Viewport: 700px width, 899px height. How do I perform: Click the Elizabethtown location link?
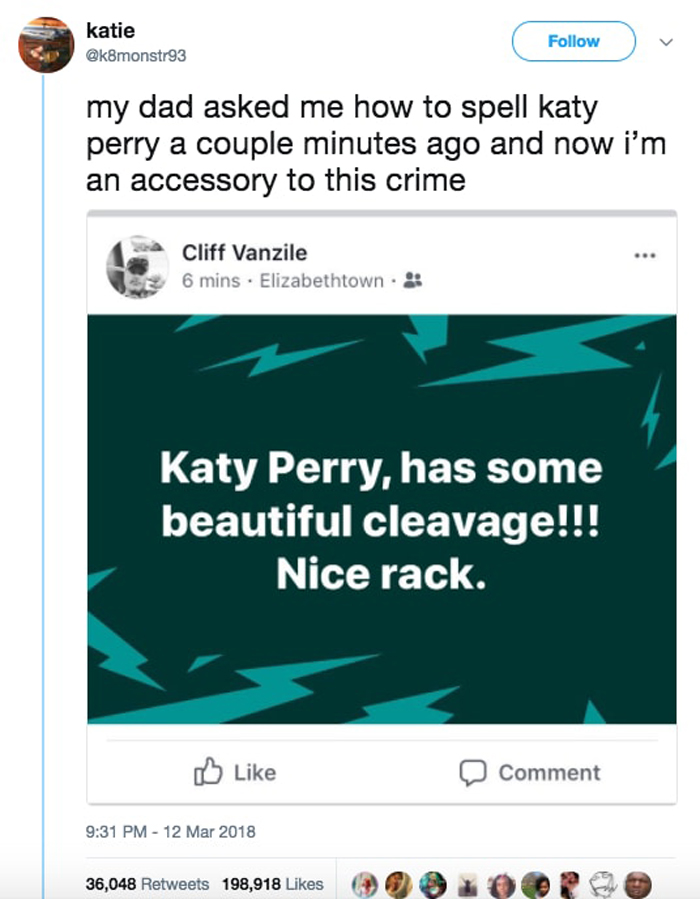321,281
